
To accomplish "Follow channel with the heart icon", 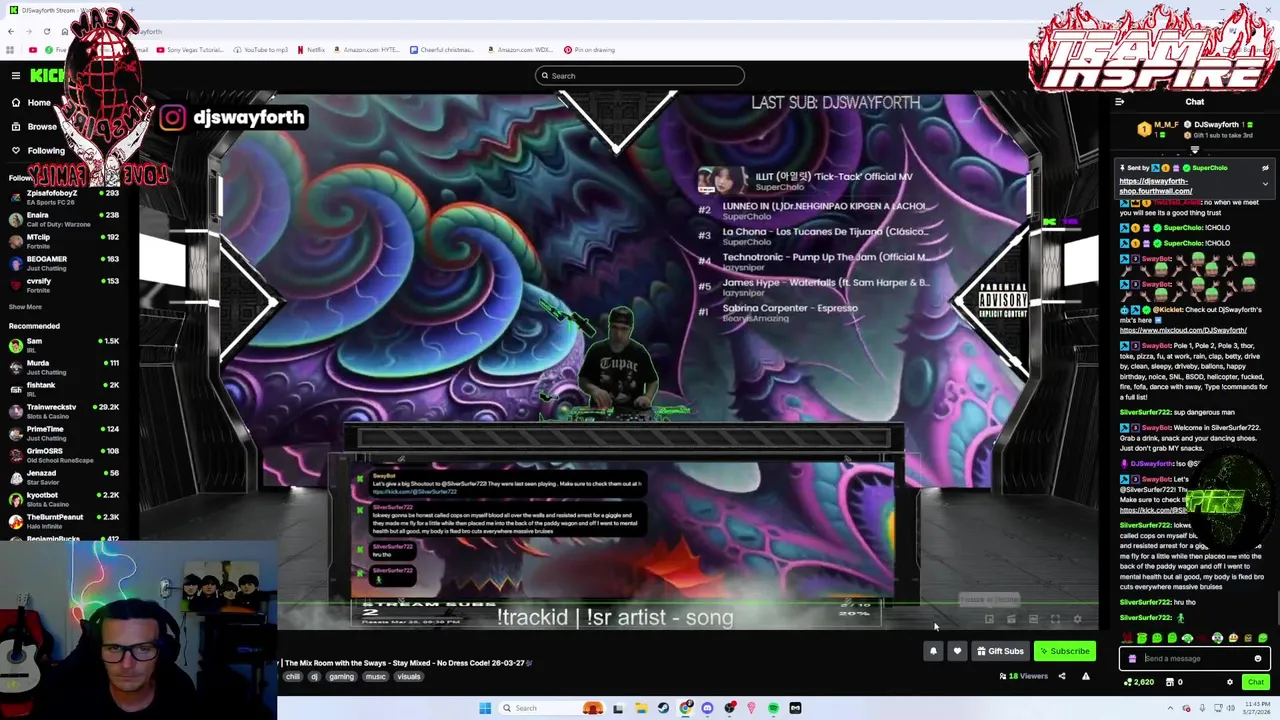I will click(957, 651).
